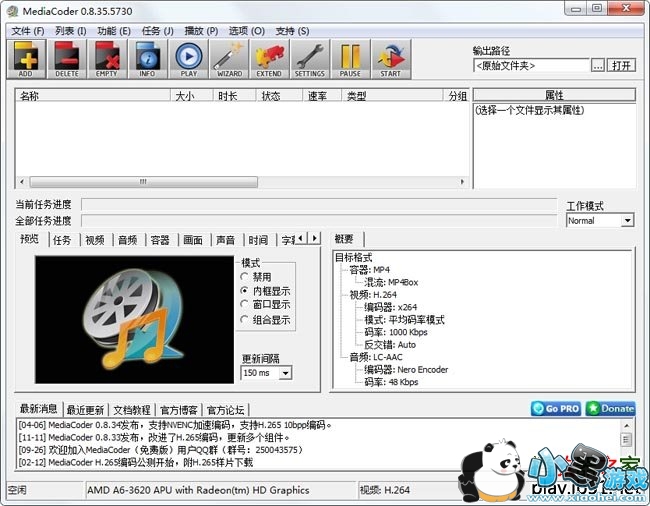Click the 当前任务进度 progress bar
Viewport: 650px width, 506px height.
[319, 204]
